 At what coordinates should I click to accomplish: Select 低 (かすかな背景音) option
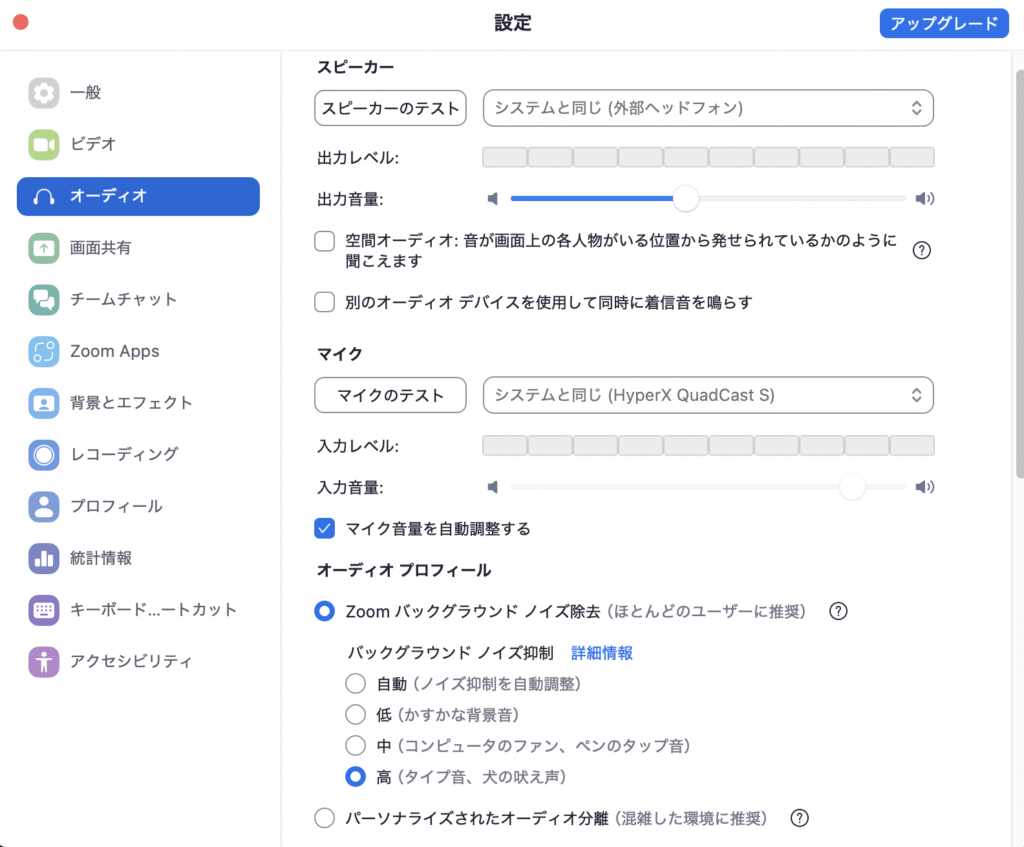click(355, 714)
